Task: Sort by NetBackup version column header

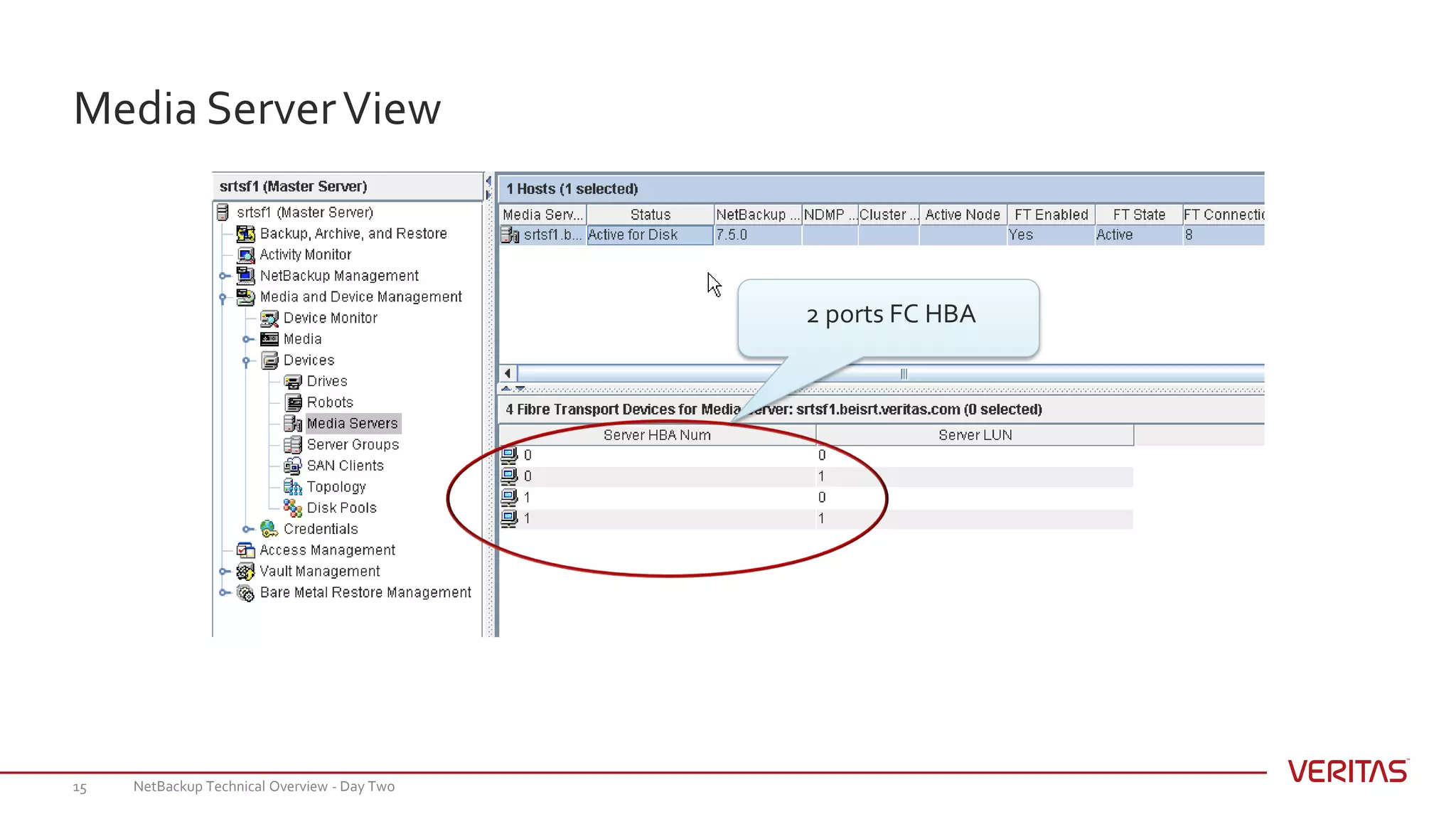Action: (758, 215)
